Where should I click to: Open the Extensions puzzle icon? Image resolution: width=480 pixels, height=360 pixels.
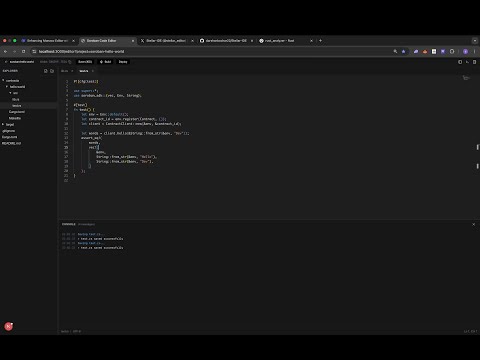(452, 51)
